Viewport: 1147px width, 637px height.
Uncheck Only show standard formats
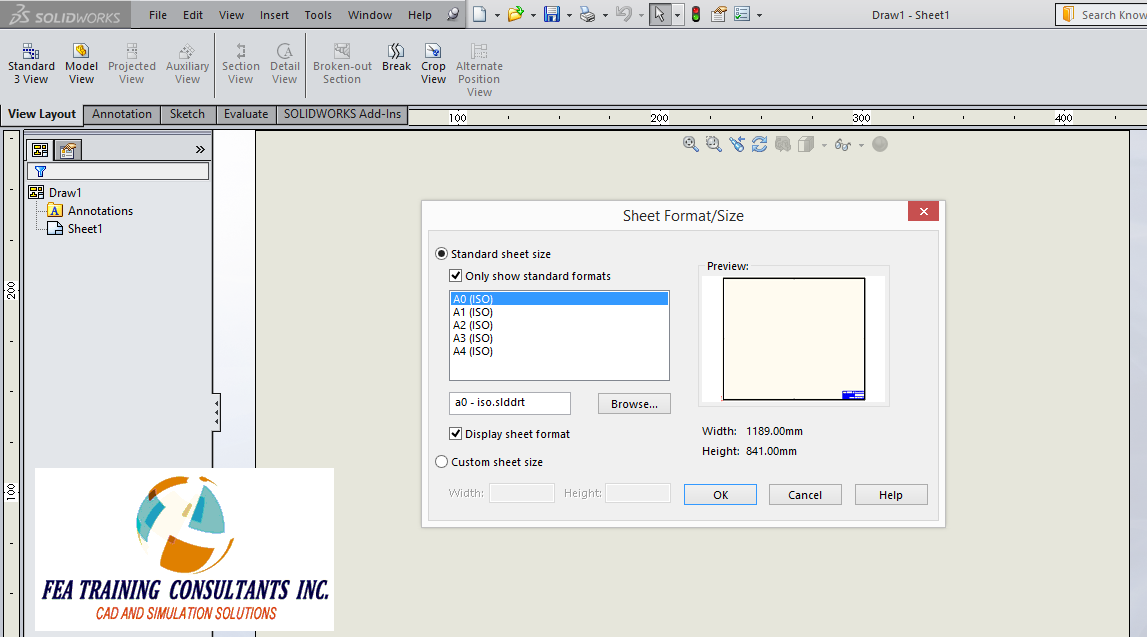(x=456, y=275)
